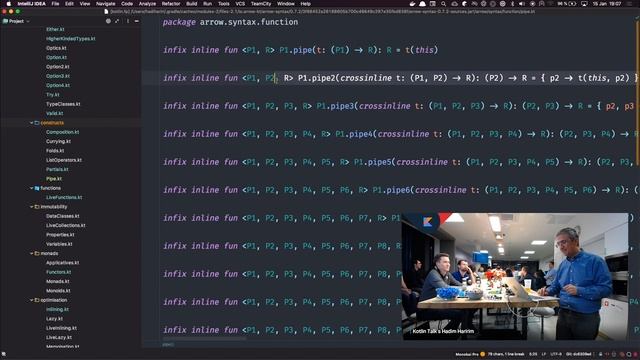Click the caret position indicator in status bar

(x=533, y=354)
